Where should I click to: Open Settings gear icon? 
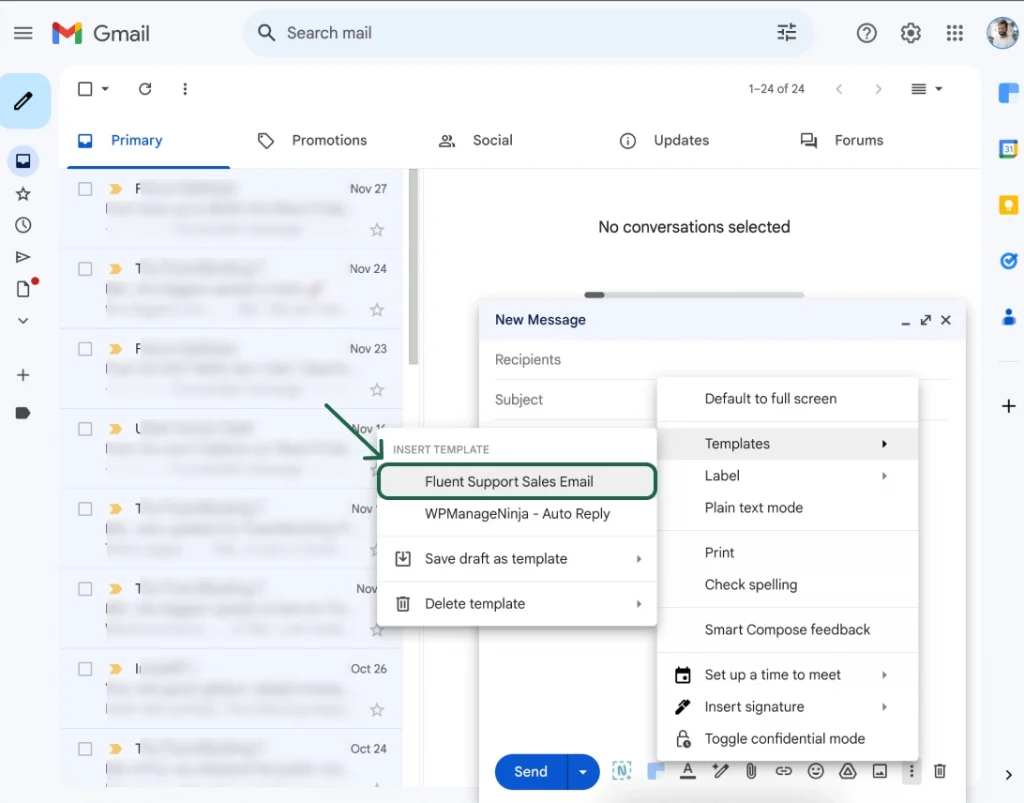tap(910, 33)
